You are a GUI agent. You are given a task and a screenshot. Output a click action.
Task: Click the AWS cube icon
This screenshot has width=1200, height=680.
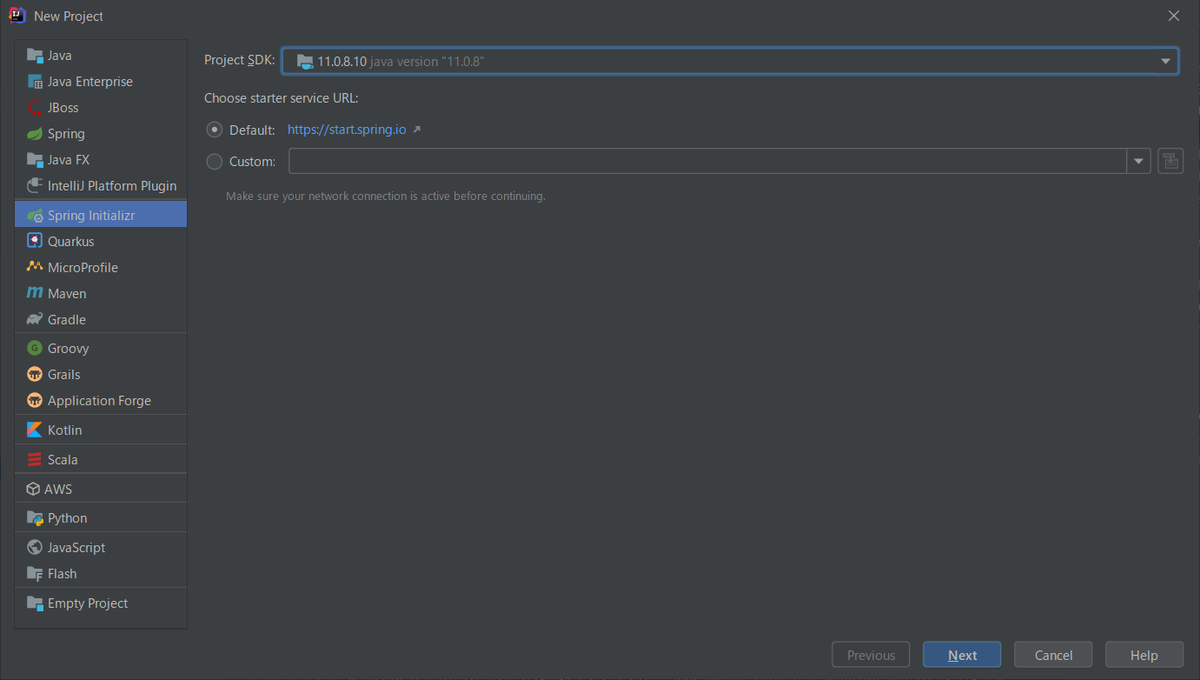pyautogui.click(x=34, y=489)
